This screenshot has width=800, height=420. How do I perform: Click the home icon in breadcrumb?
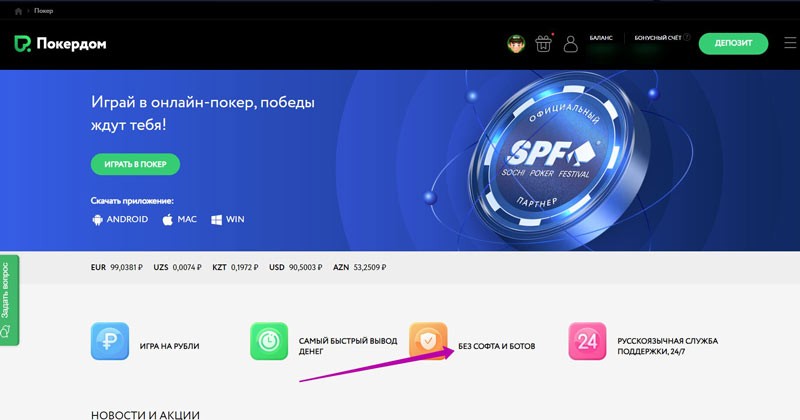pos(18,10)
